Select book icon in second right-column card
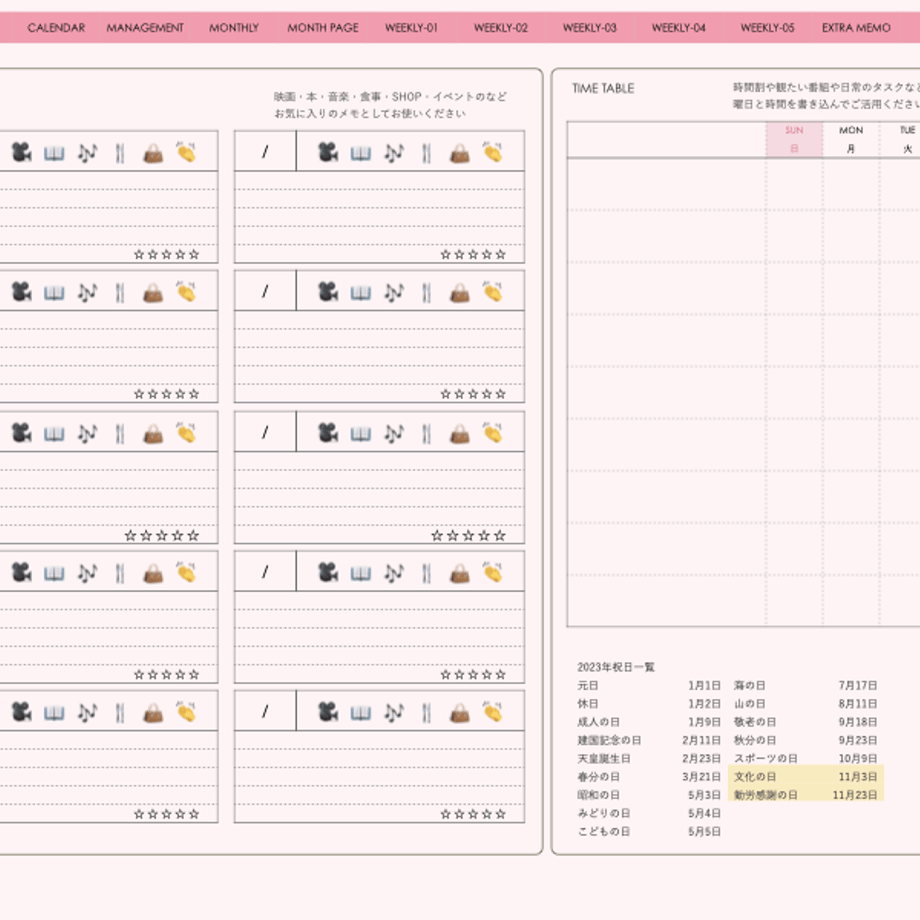Image resolution: width=920 pixels, height=920 pixels. tap(361, 293)
